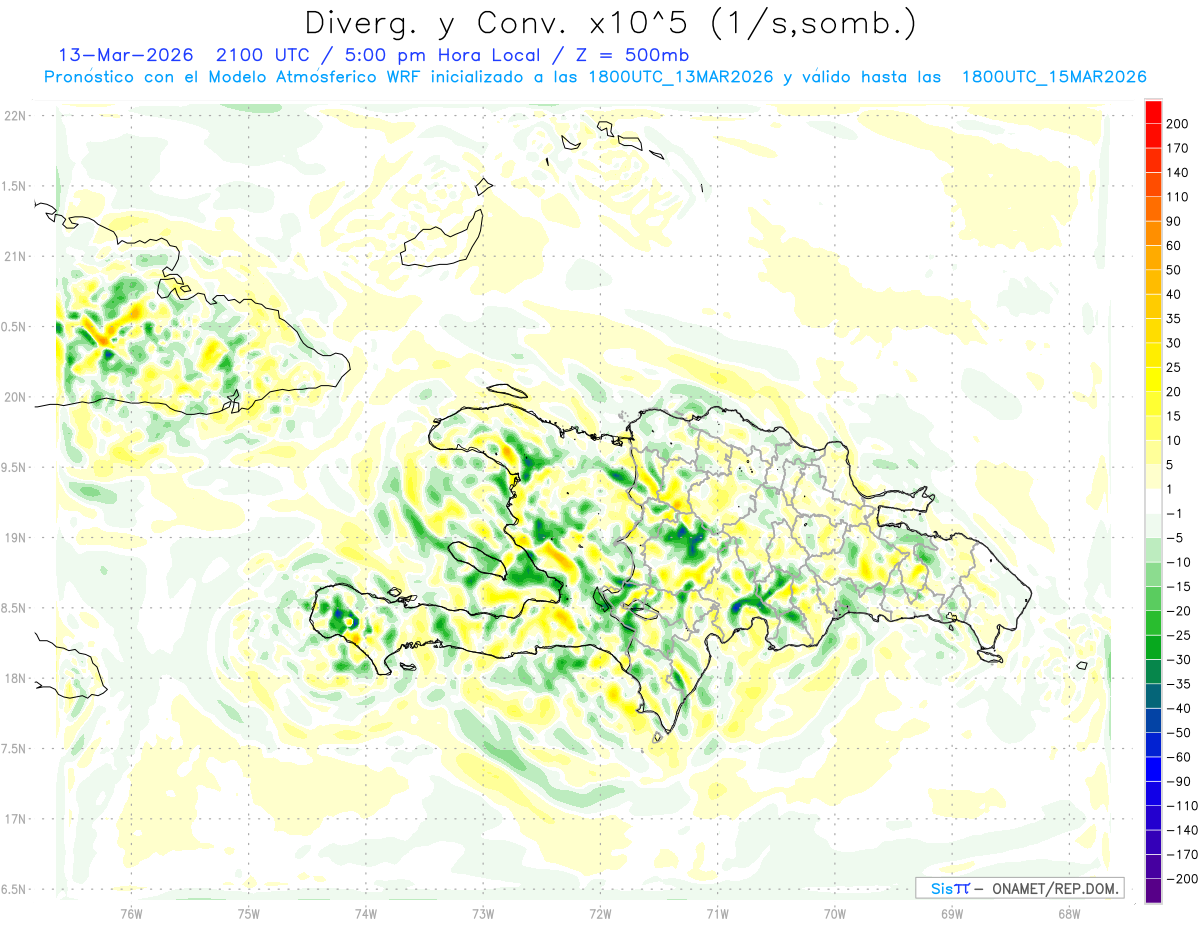This screenshot has width=1200, height=927.
Task: Click the '19N' latitude label
Action: pyautogui.click(x=15, y=537)
